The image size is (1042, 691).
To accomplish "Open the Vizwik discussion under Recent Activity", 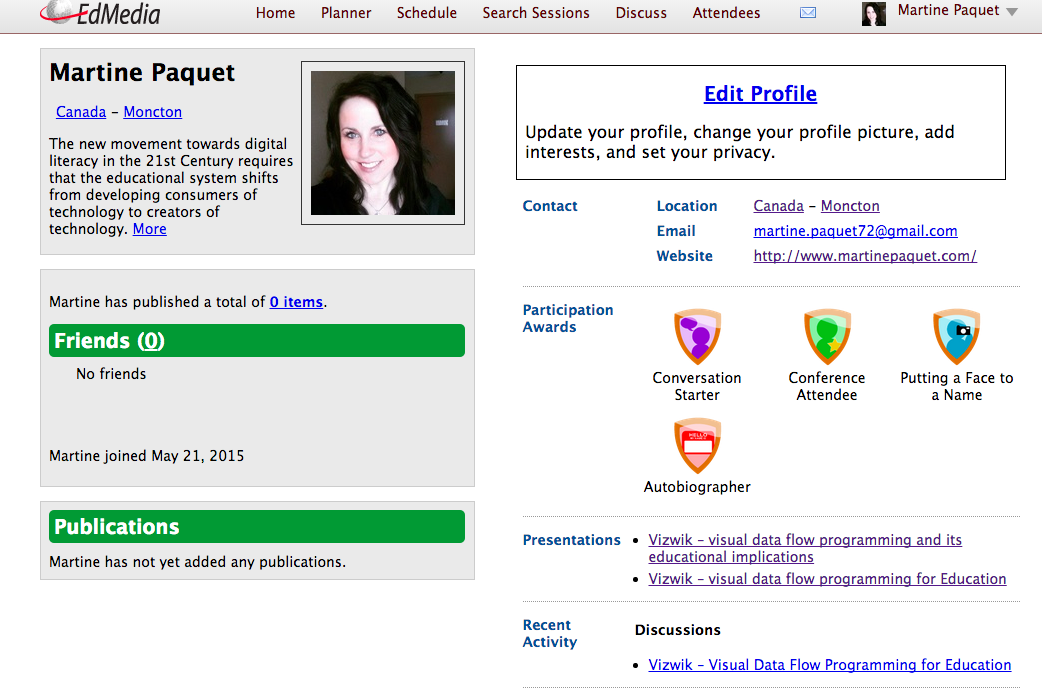I will click(829, 664).
